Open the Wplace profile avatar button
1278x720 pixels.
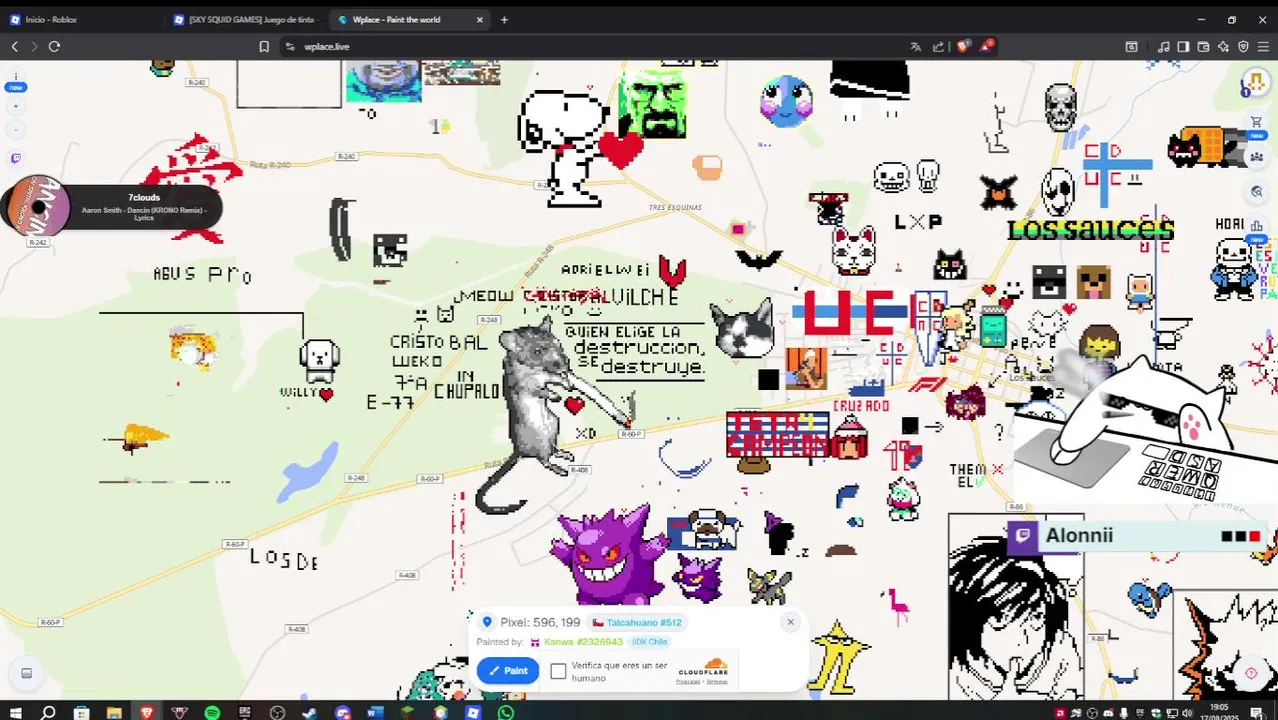(1256, 82)
